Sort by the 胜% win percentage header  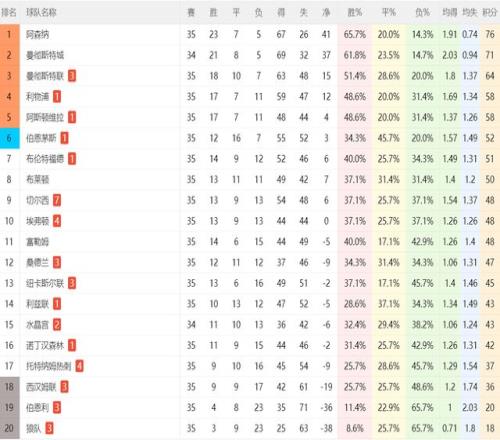(x=355, y=13)
